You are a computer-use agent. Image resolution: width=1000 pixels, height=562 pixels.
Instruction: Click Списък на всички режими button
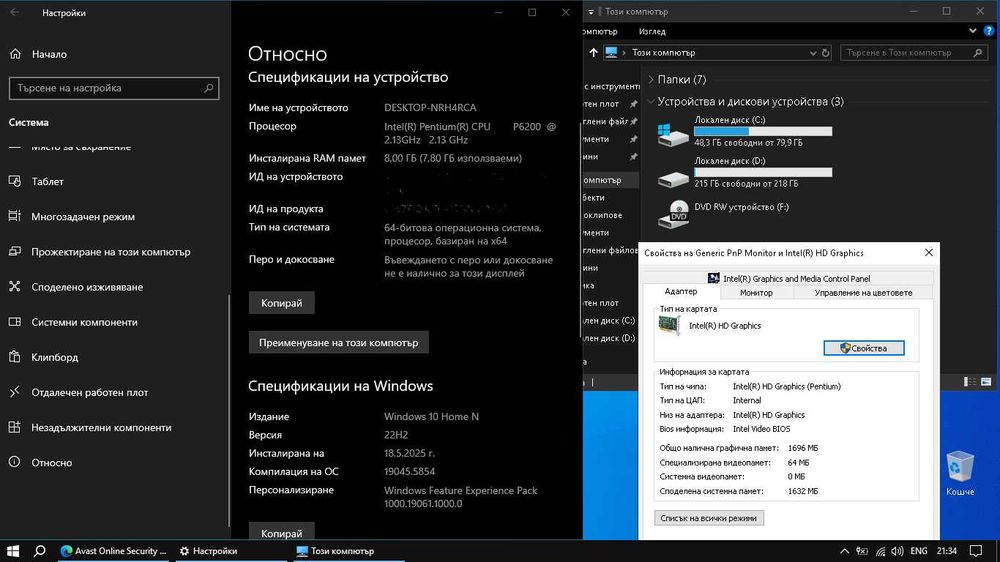[709, 518]
